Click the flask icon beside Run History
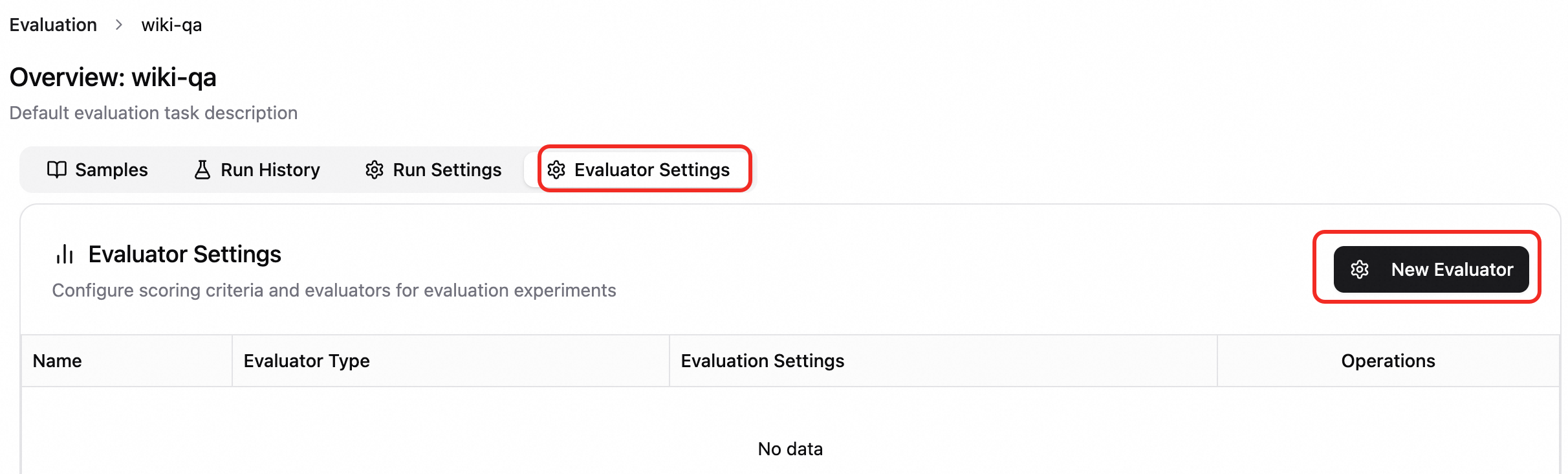This screenshot has width=1568, height=474. coord(202,170)
